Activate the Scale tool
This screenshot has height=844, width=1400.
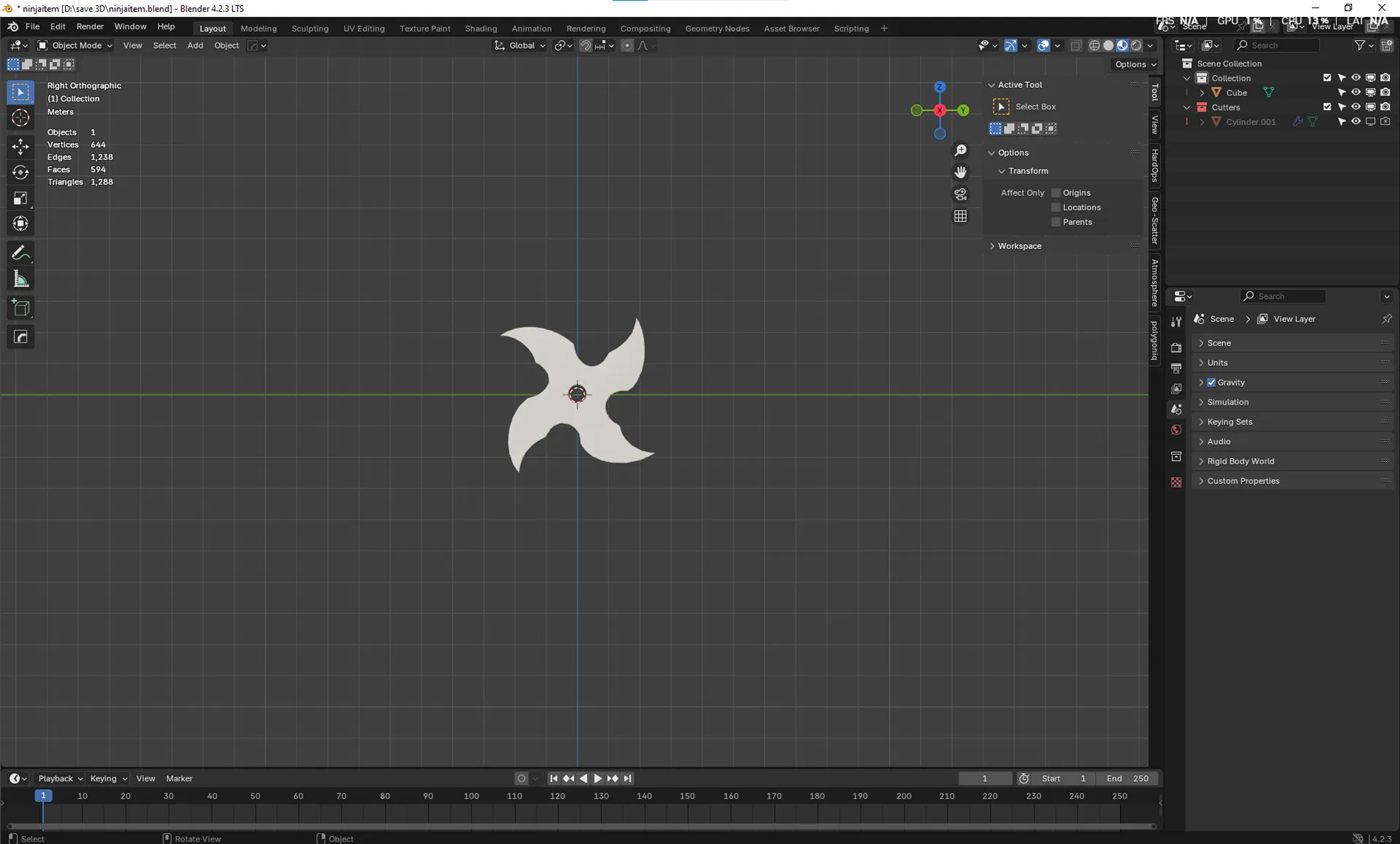click(x=20, y=198)
